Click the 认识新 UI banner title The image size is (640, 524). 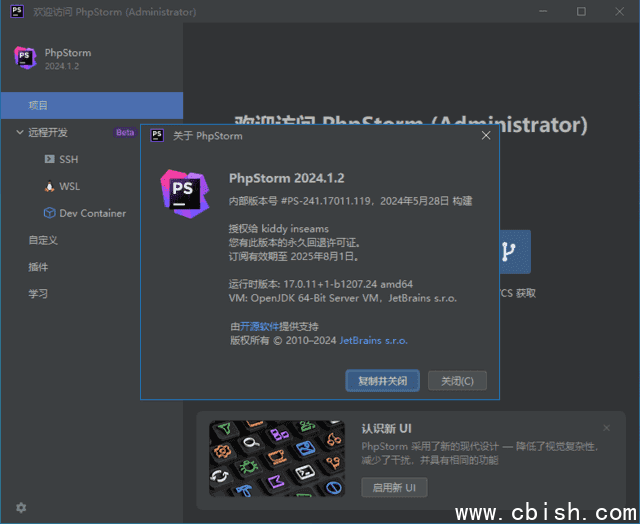pyautogui.click(x=386, y=429)
